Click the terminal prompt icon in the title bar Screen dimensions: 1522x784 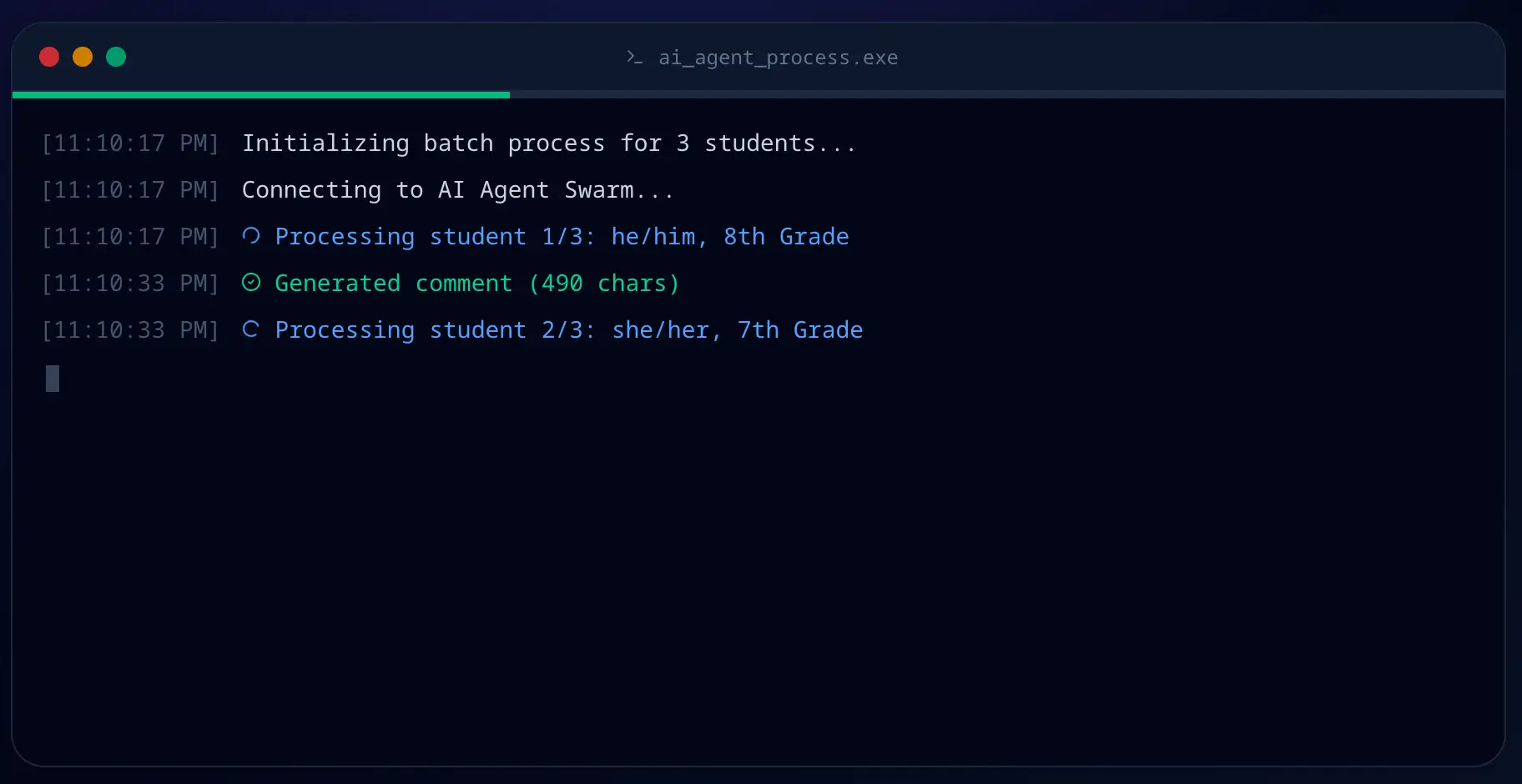coord(633,58)
